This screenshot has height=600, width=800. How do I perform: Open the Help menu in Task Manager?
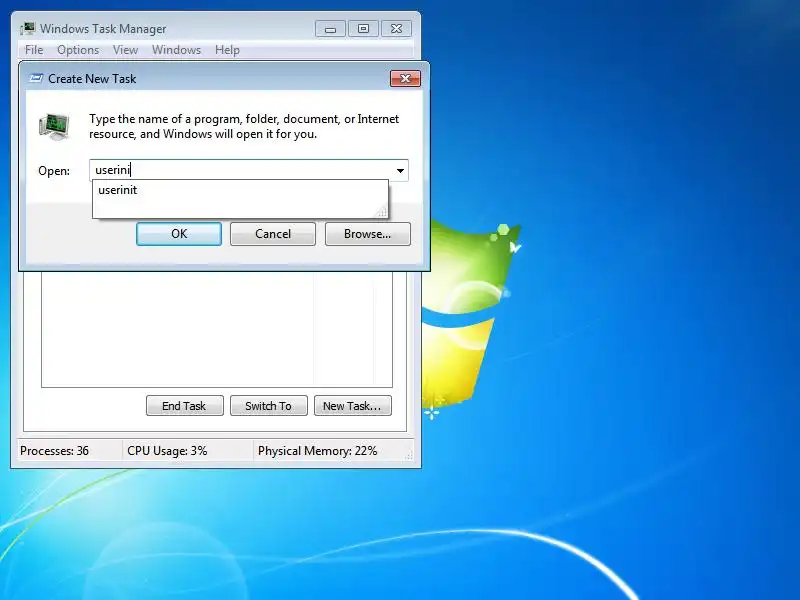[227, 50]
